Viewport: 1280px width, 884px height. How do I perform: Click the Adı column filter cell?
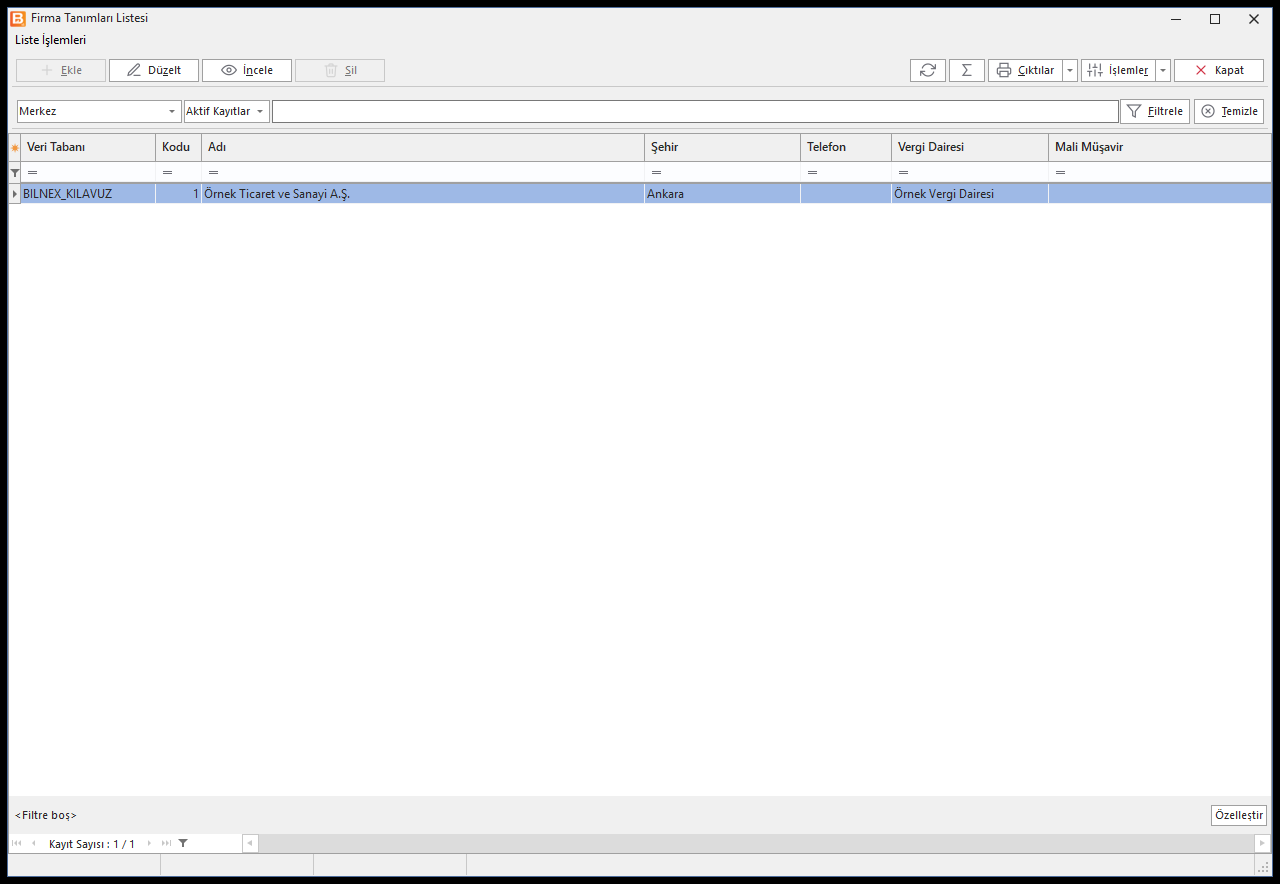point(423,173)
